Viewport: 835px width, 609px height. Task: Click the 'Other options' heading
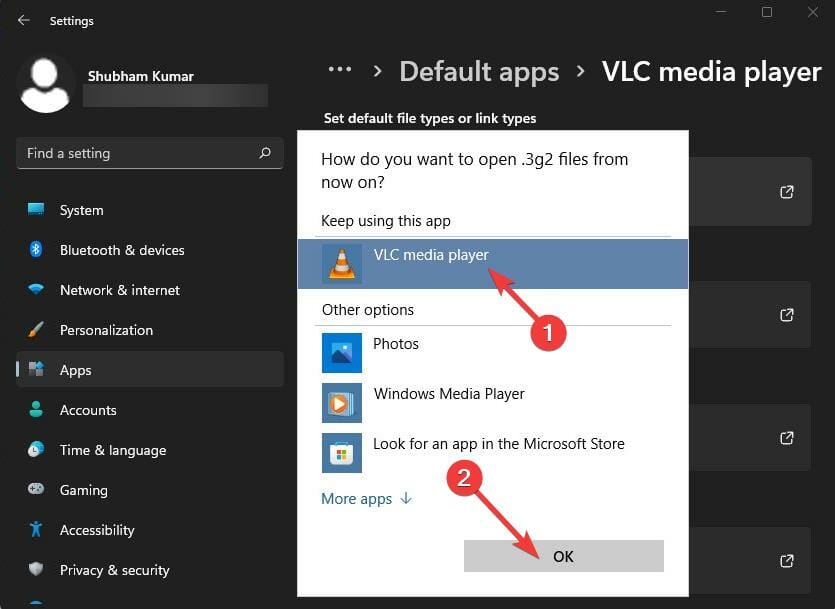point(368,310)
